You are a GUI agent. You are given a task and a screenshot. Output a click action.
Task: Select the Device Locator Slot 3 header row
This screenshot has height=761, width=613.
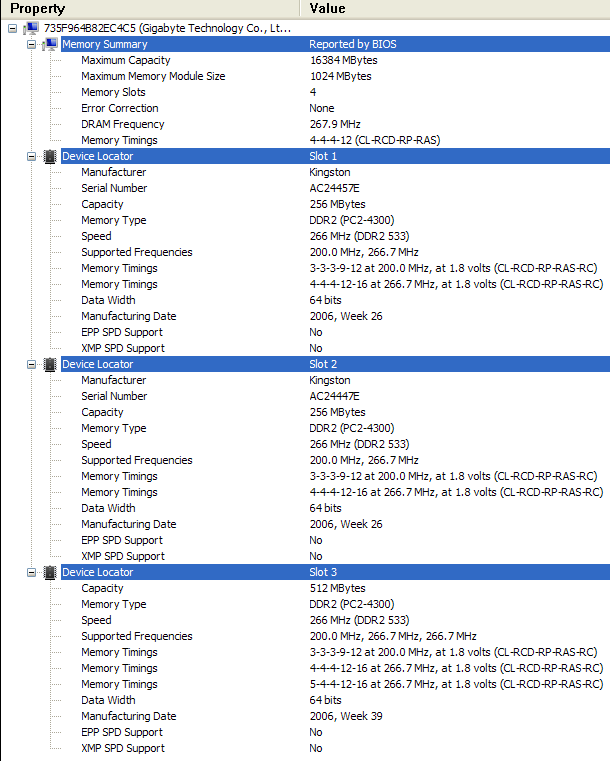(x=335, y=572)
